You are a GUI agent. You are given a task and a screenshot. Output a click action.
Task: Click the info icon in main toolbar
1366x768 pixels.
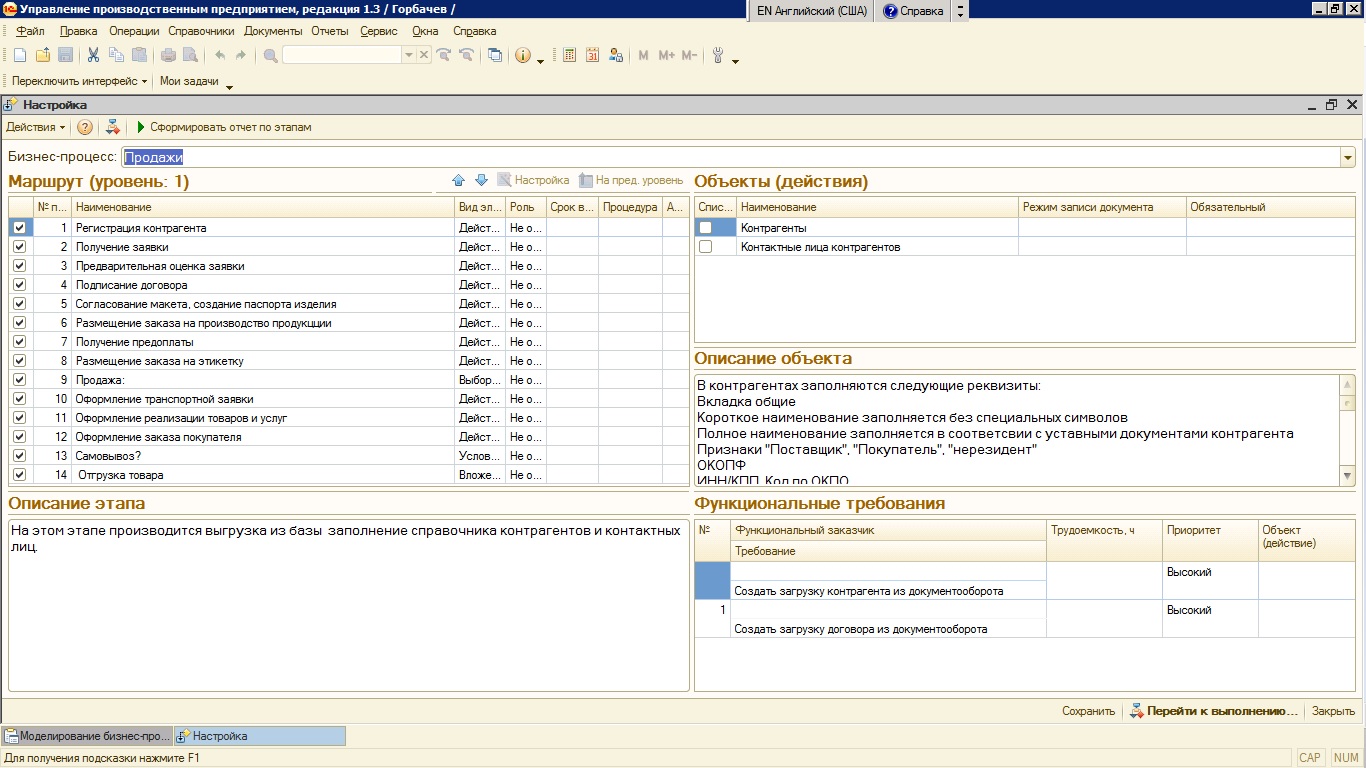[x=522, y=56]
